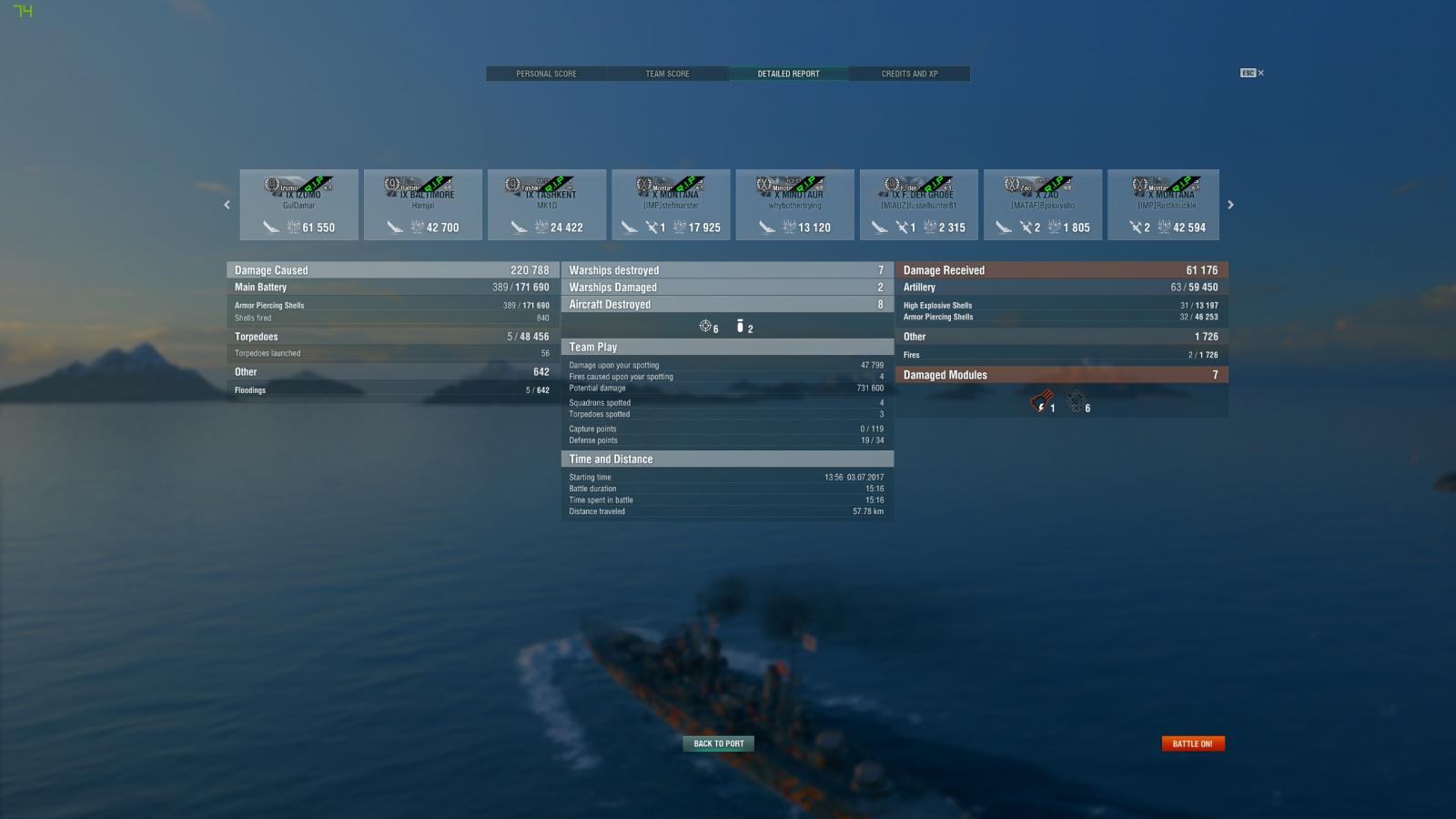Show previous ships with left arrow

click(x=227, y=205)
